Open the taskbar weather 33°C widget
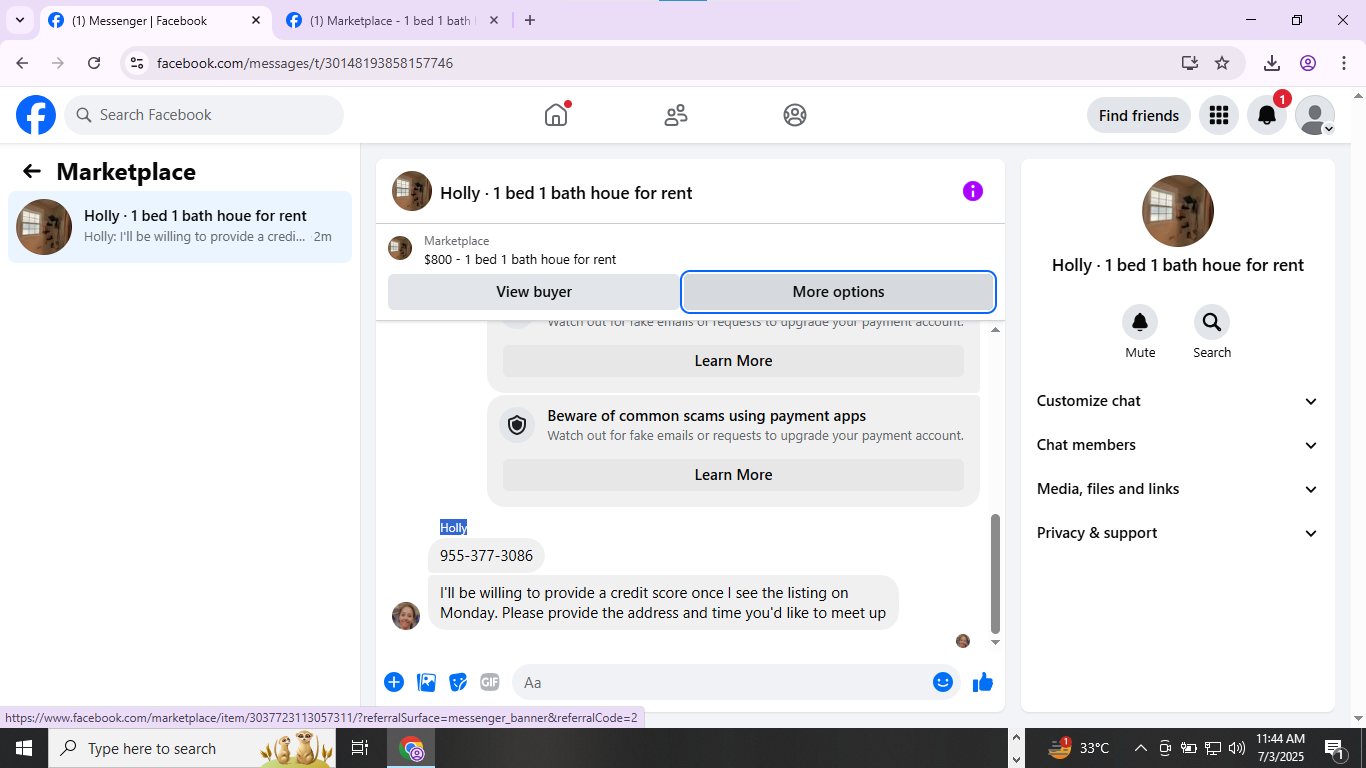The width and height of the screenshot is (1366, 768). pos(1078,748)
